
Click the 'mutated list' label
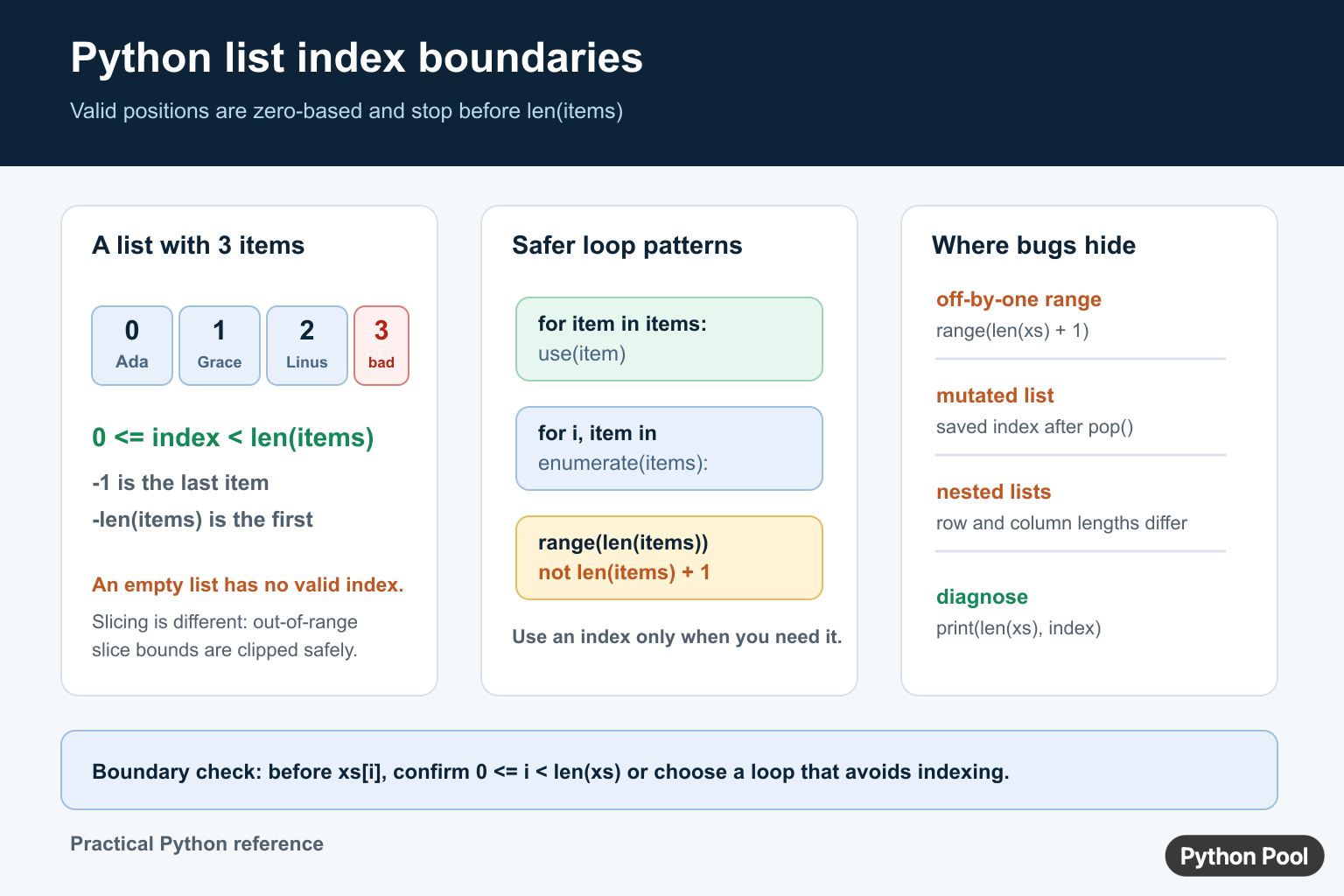[x=995, y=395]
